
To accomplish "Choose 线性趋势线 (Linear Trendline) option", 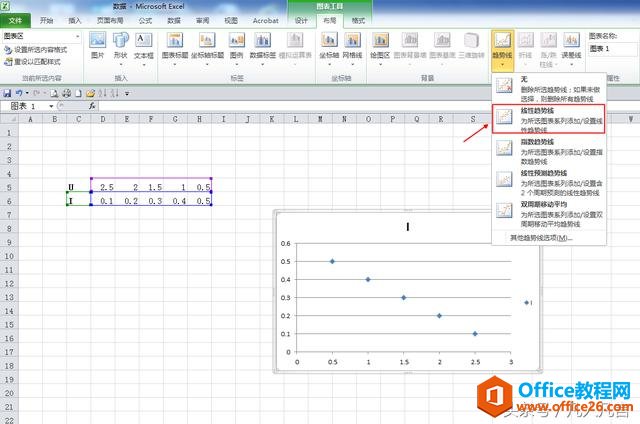I will point(548,119).
